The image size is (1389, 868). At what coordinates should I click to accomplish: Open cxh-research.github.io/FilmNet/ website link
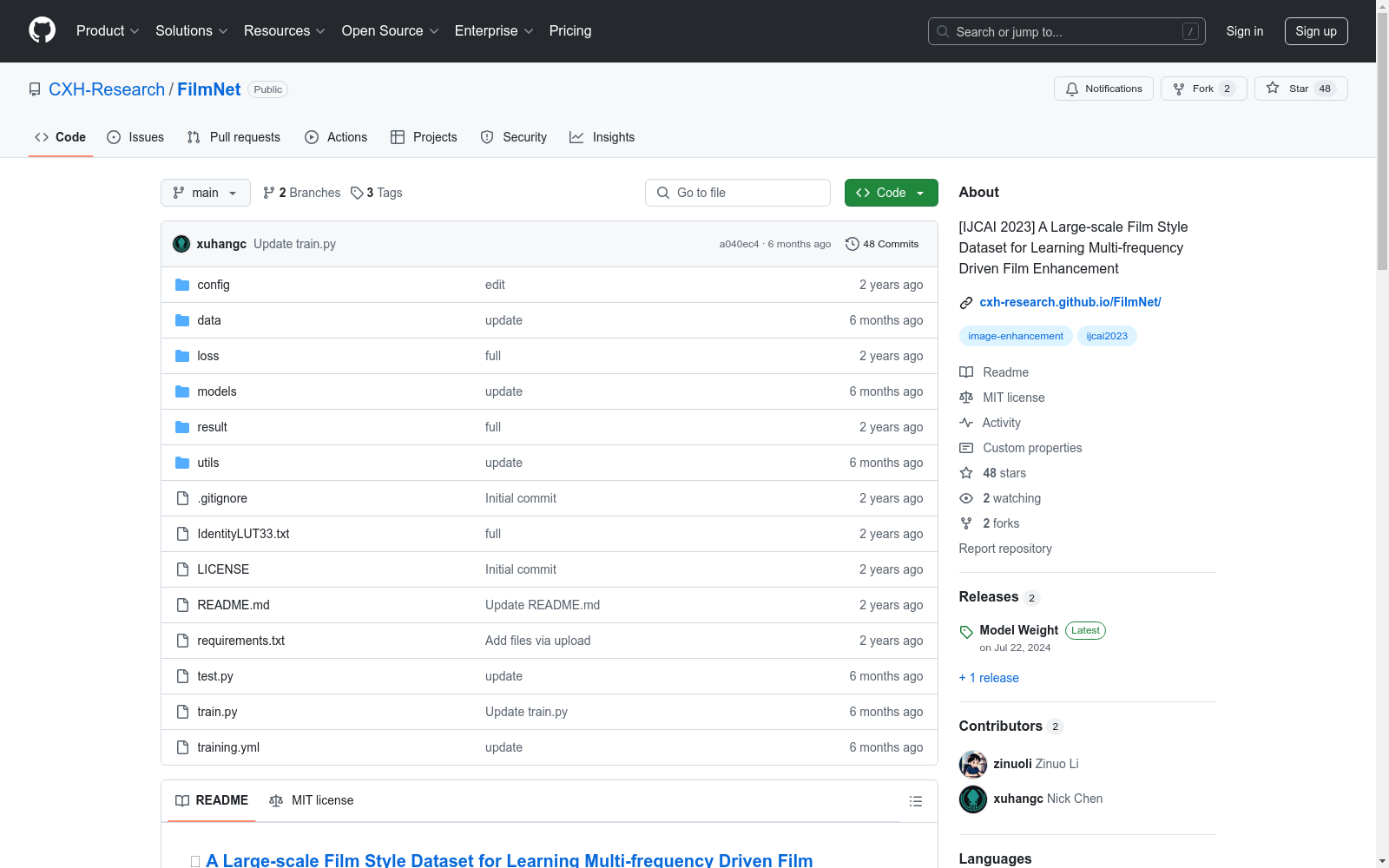1070,302
